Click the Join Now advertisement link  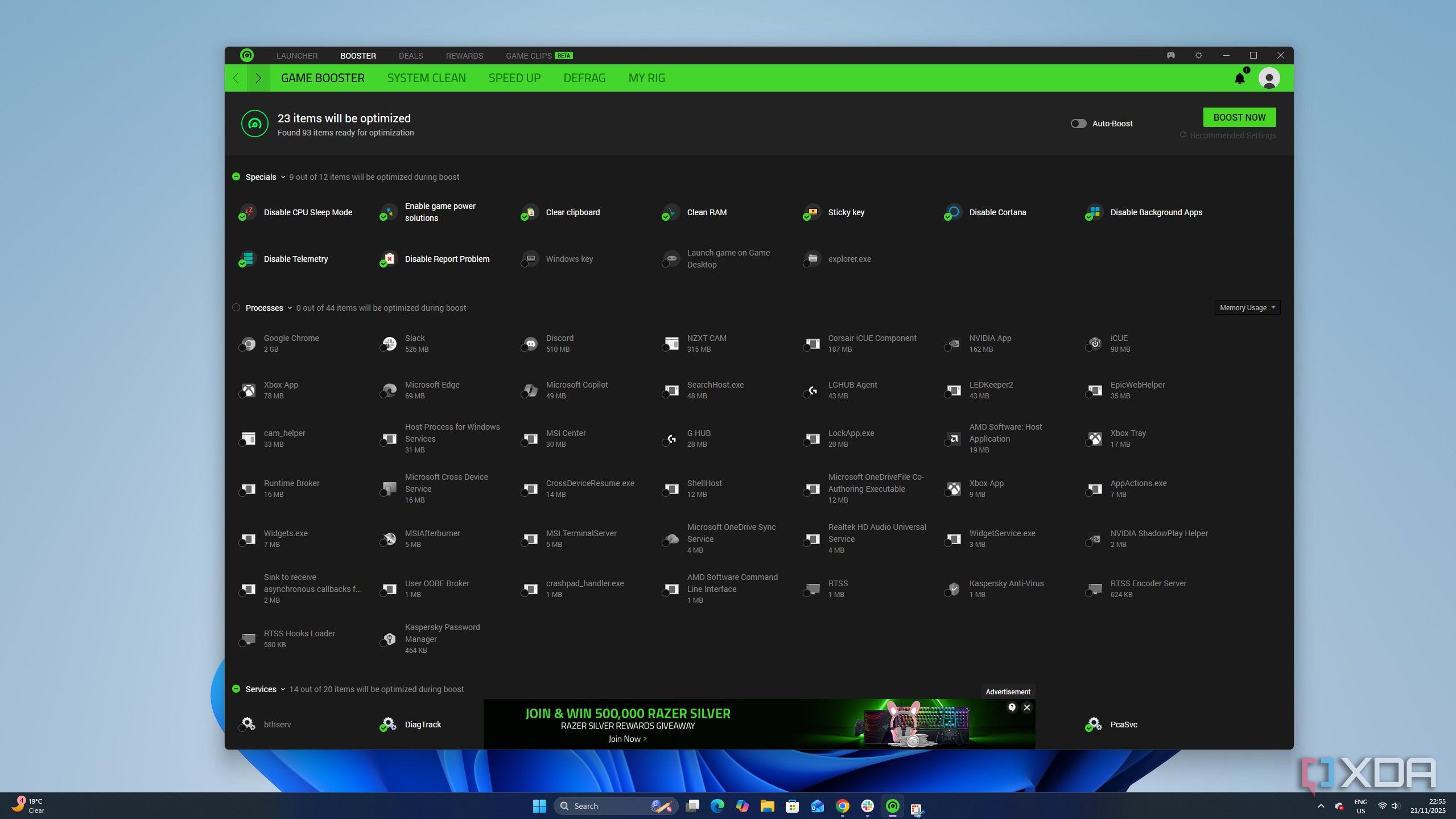click(627, 739)
